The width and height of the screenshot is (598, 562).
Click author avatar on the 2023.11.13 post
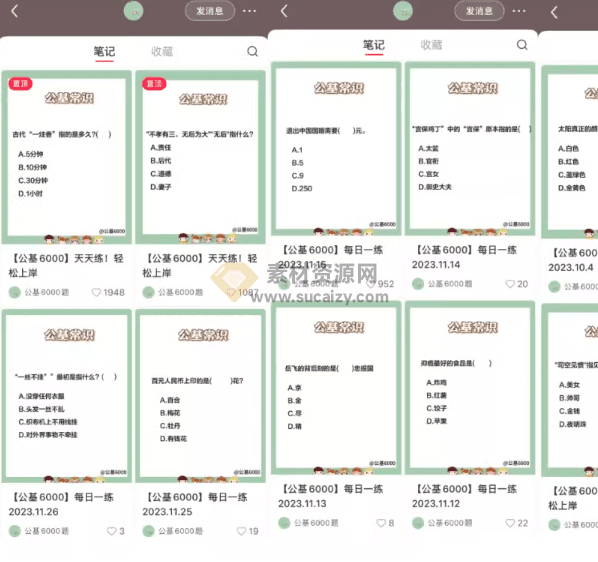point(284,523)
